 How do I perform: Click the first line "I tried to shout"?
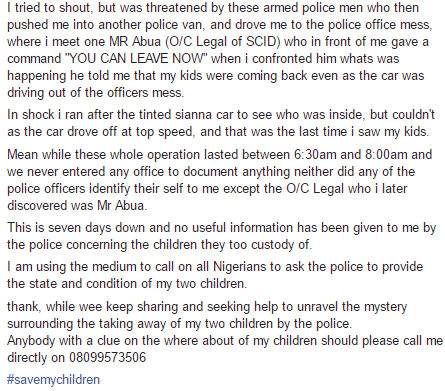(213, 8)
